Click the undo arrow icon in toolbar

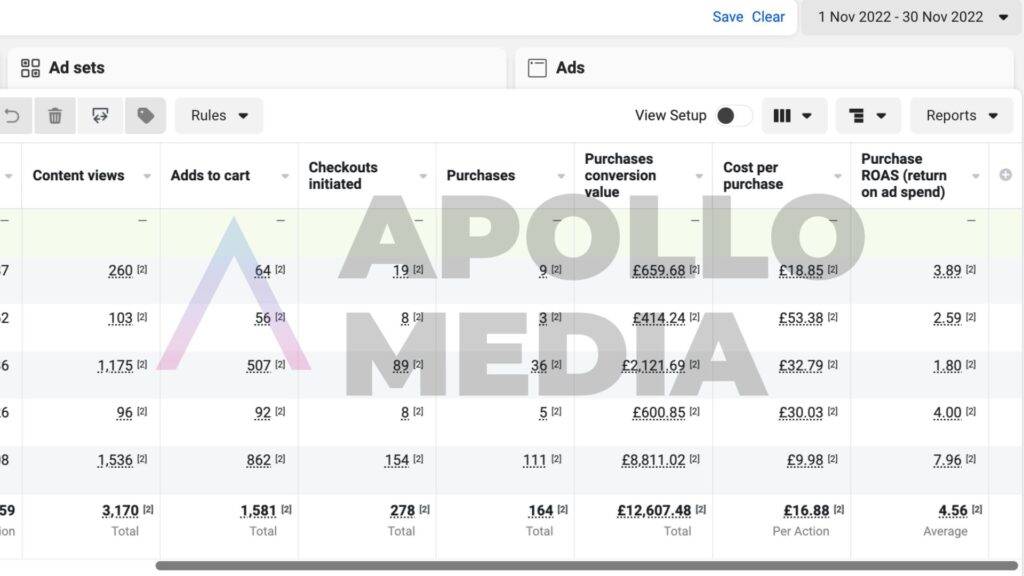(x=12, y=116)
